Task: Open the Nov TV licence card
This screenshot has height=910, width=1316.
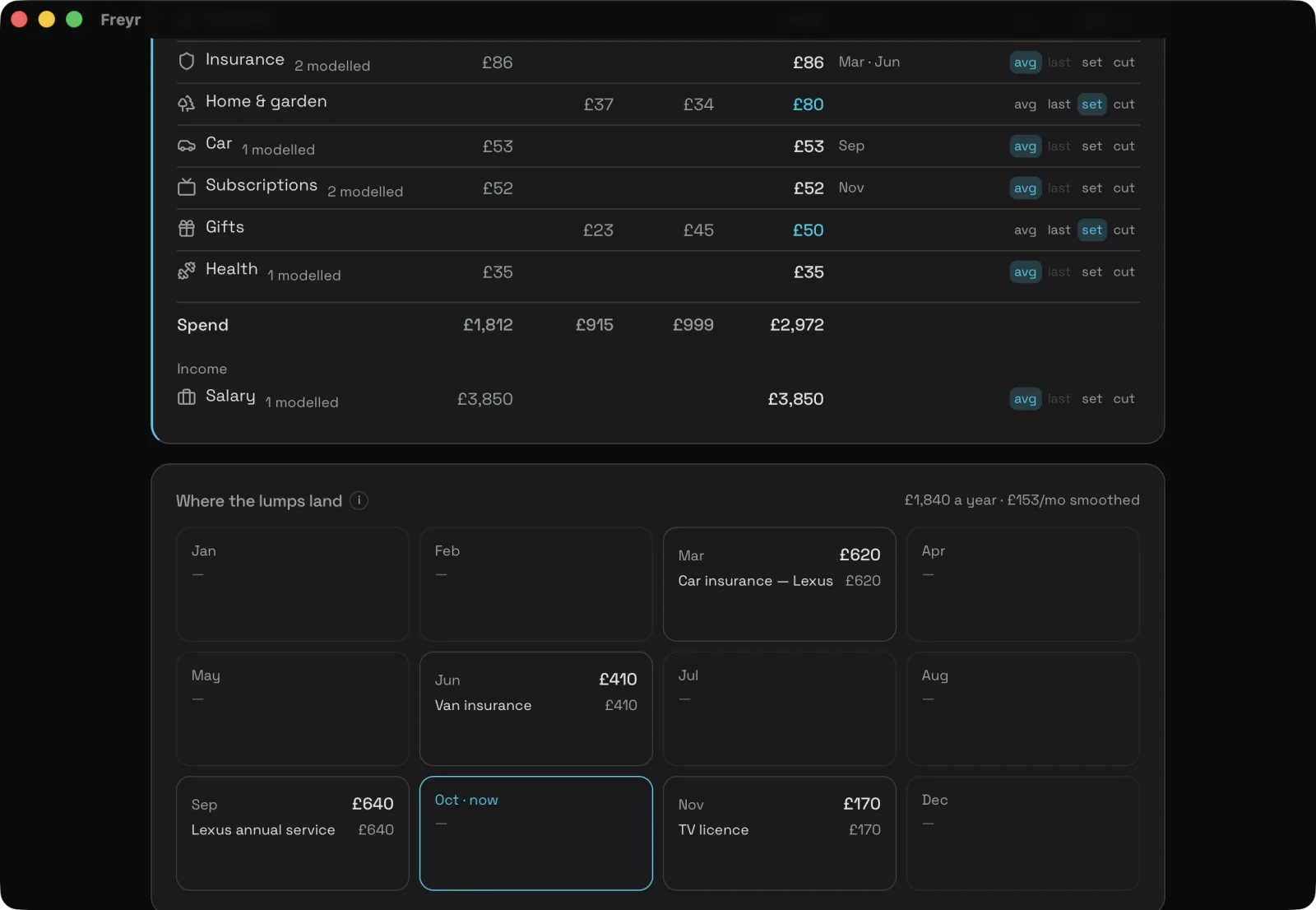Action: 779,833
